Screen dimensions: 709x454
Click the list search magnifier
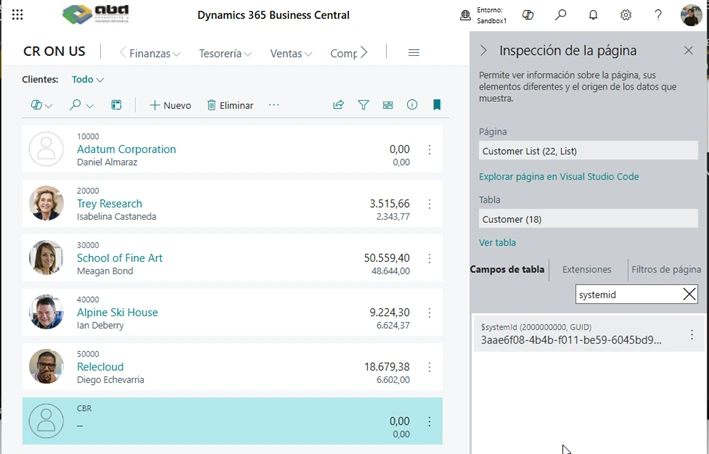(x=75, y=105)
